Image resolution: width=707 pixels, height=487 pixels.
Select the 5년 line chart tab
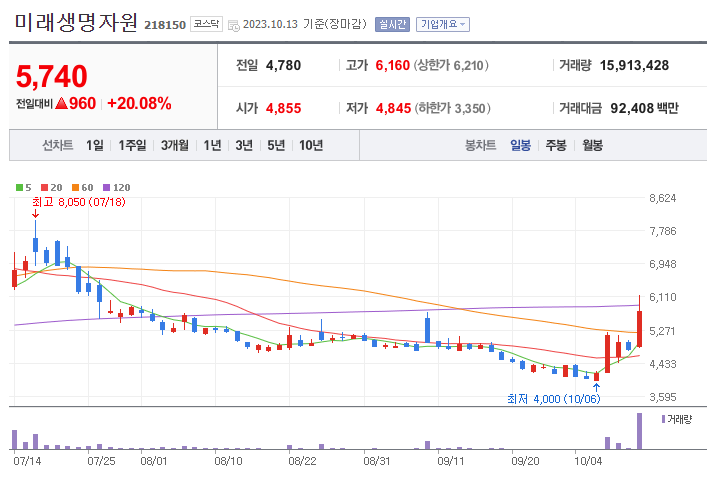click(x=276, y=145)
